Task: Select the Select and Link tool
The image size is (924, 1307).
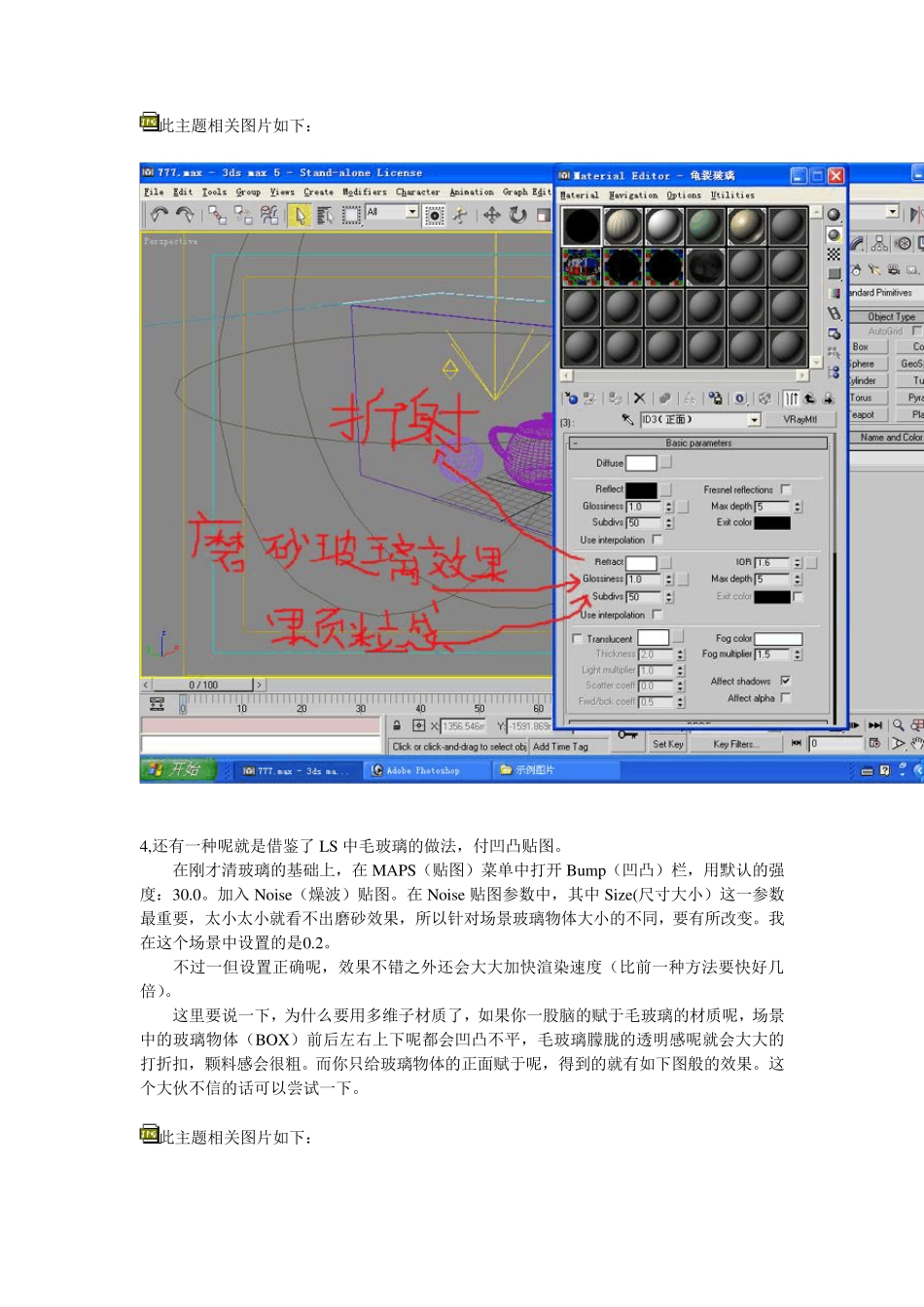Action: pyautogui.click(x=217, y=214)
